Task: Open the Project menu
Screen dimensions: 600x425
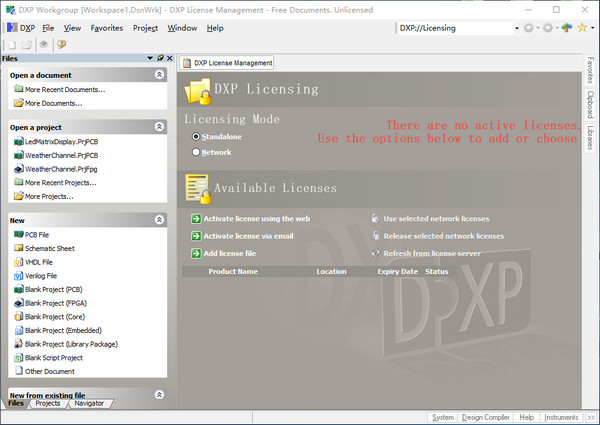Action: coord(145,28)
